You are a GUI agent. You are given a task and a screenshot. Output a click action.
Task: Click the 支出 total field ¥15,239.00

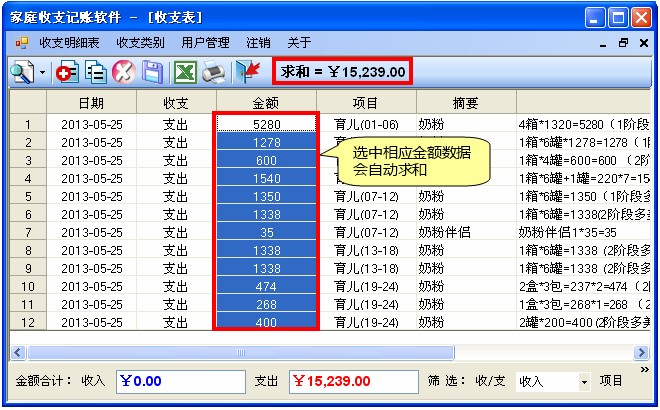point(354,381)
